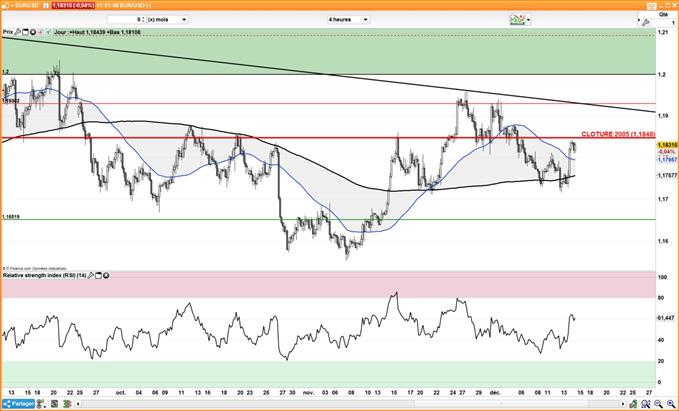679x411 pixels.
Task: Click scrollbar left arrow in bottom bar
Action: (x=78, y=404)
